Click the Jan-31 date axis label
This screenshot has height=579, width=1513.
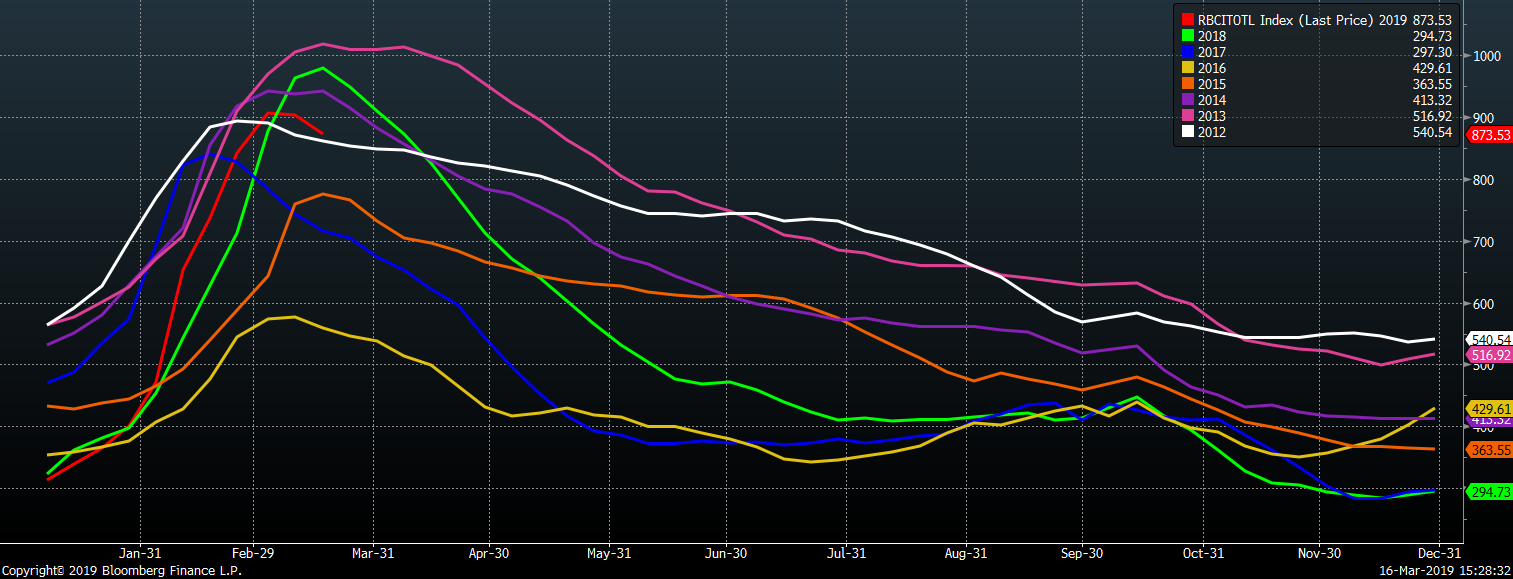click(140, 553)
